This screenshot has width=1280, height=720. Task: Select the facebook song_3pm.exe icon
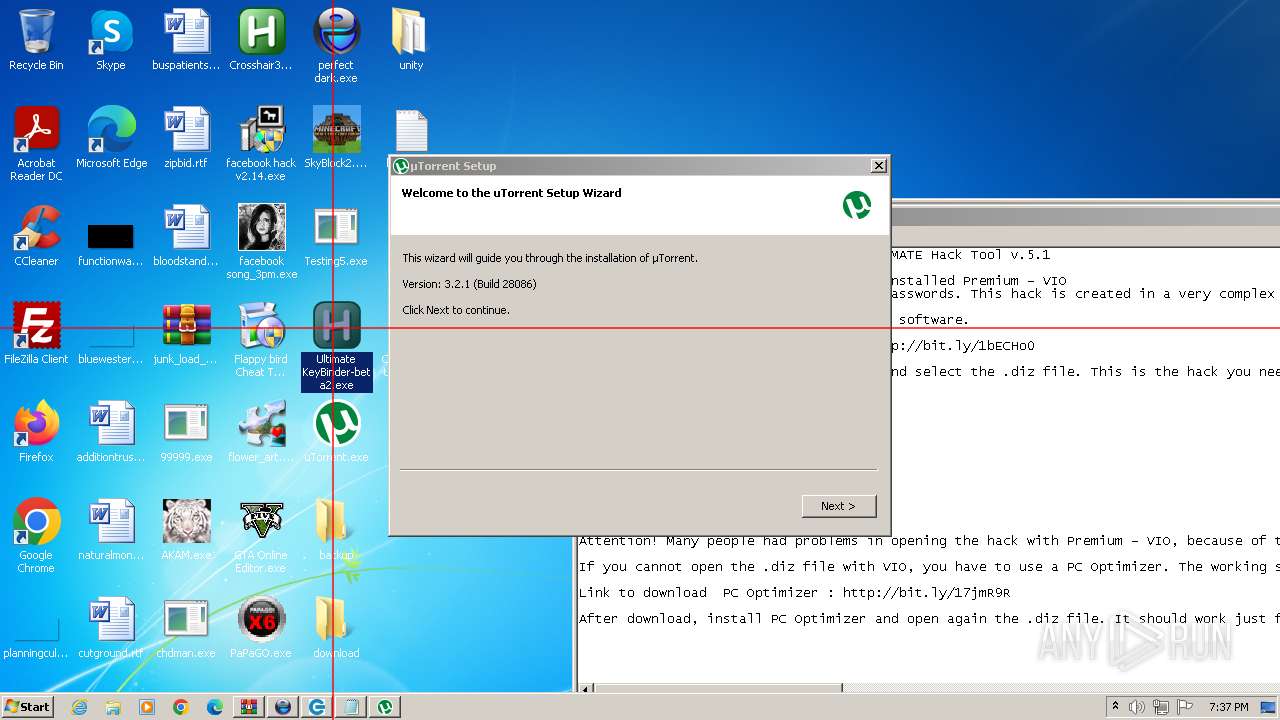coord(261,243)
